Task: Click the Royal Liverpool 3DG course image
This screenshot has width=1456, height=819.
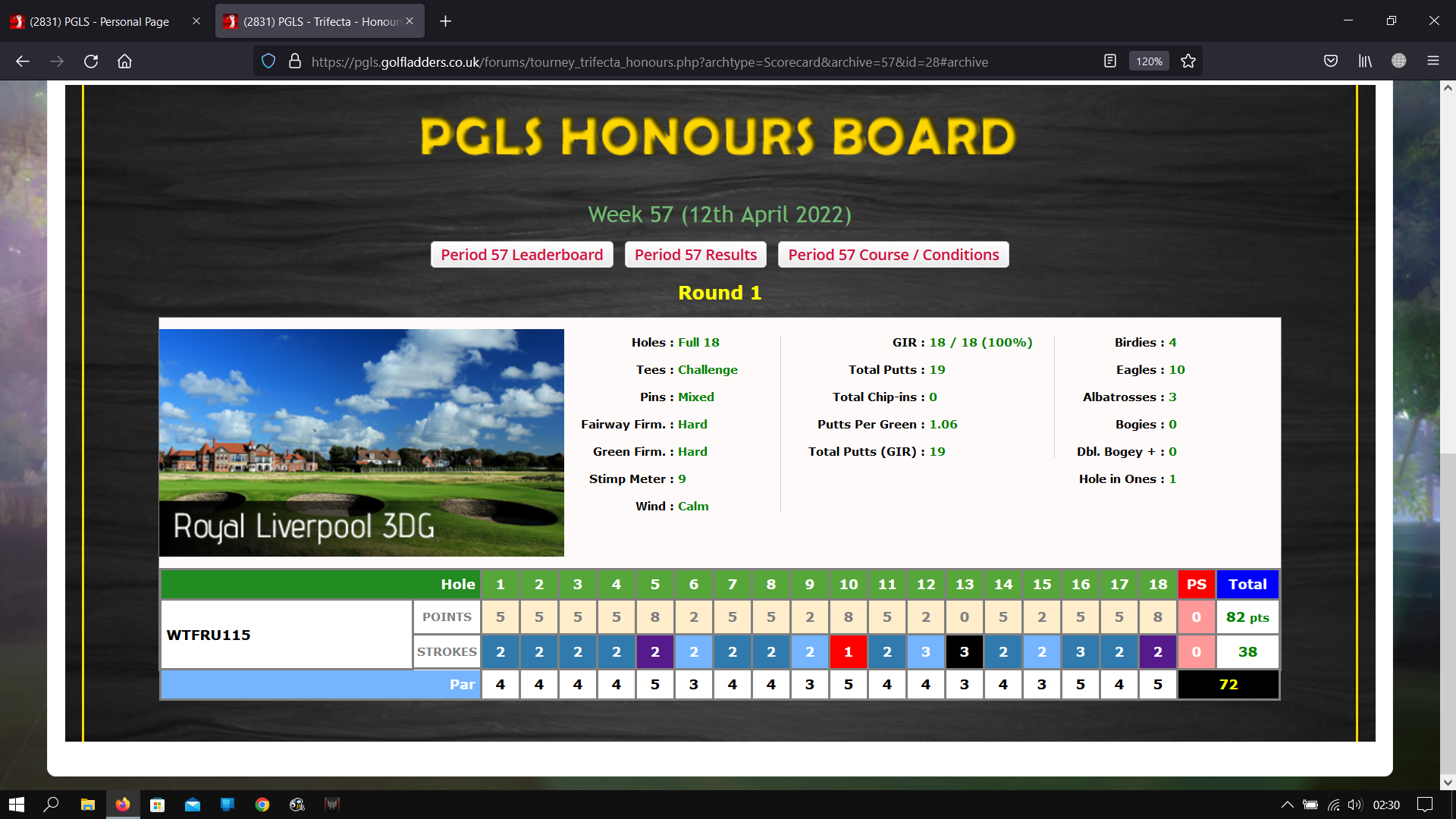Action: 361,442
